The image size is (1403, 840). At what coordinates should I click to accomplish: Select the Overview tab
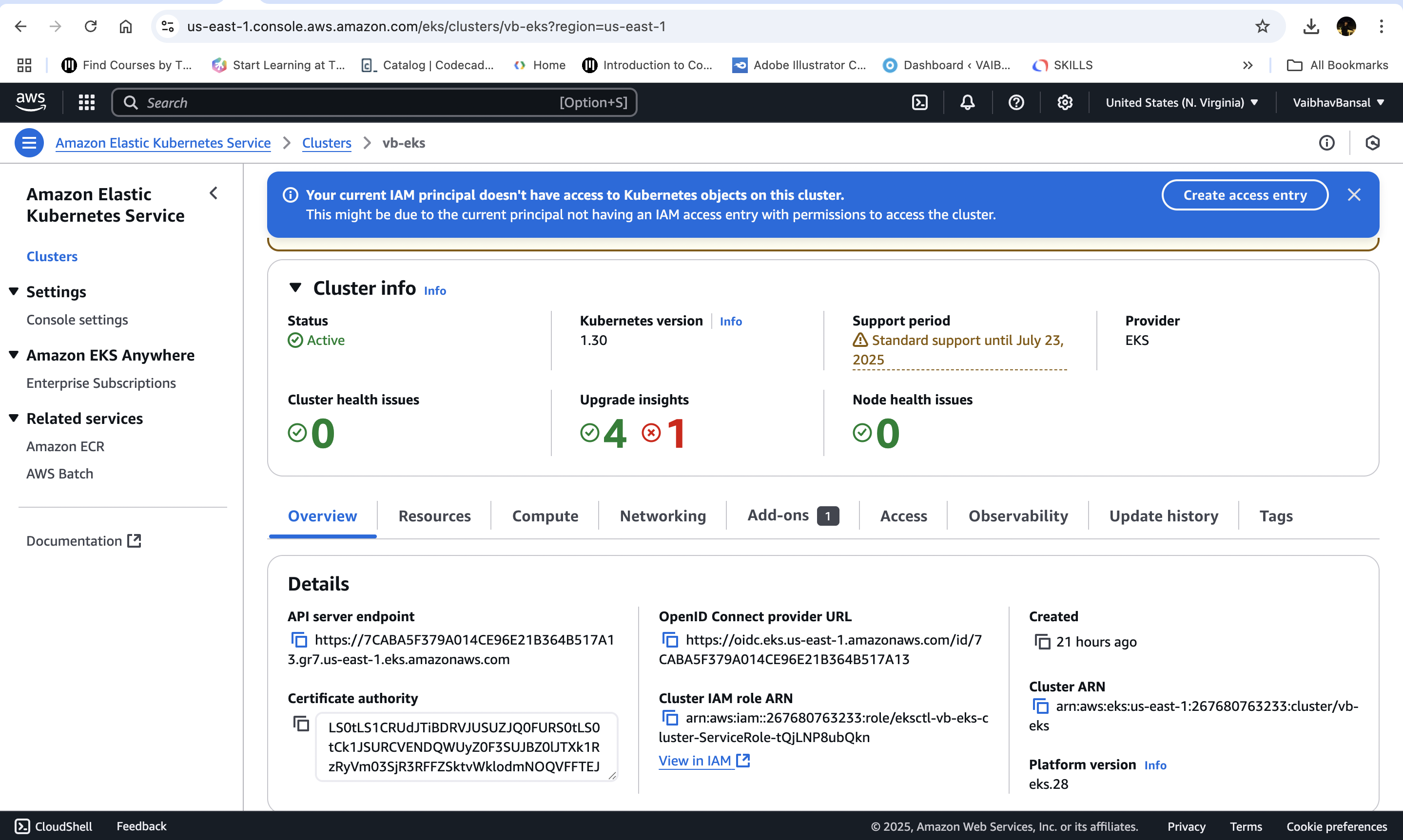coord(323,515)
